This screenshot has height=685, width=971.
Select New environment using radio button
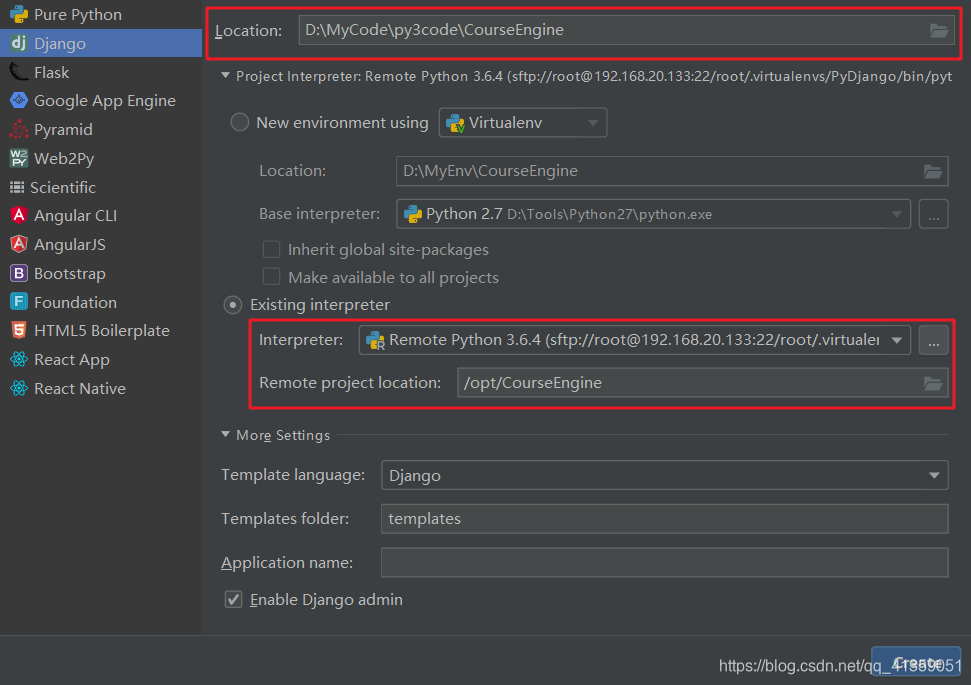click(240, 122)
